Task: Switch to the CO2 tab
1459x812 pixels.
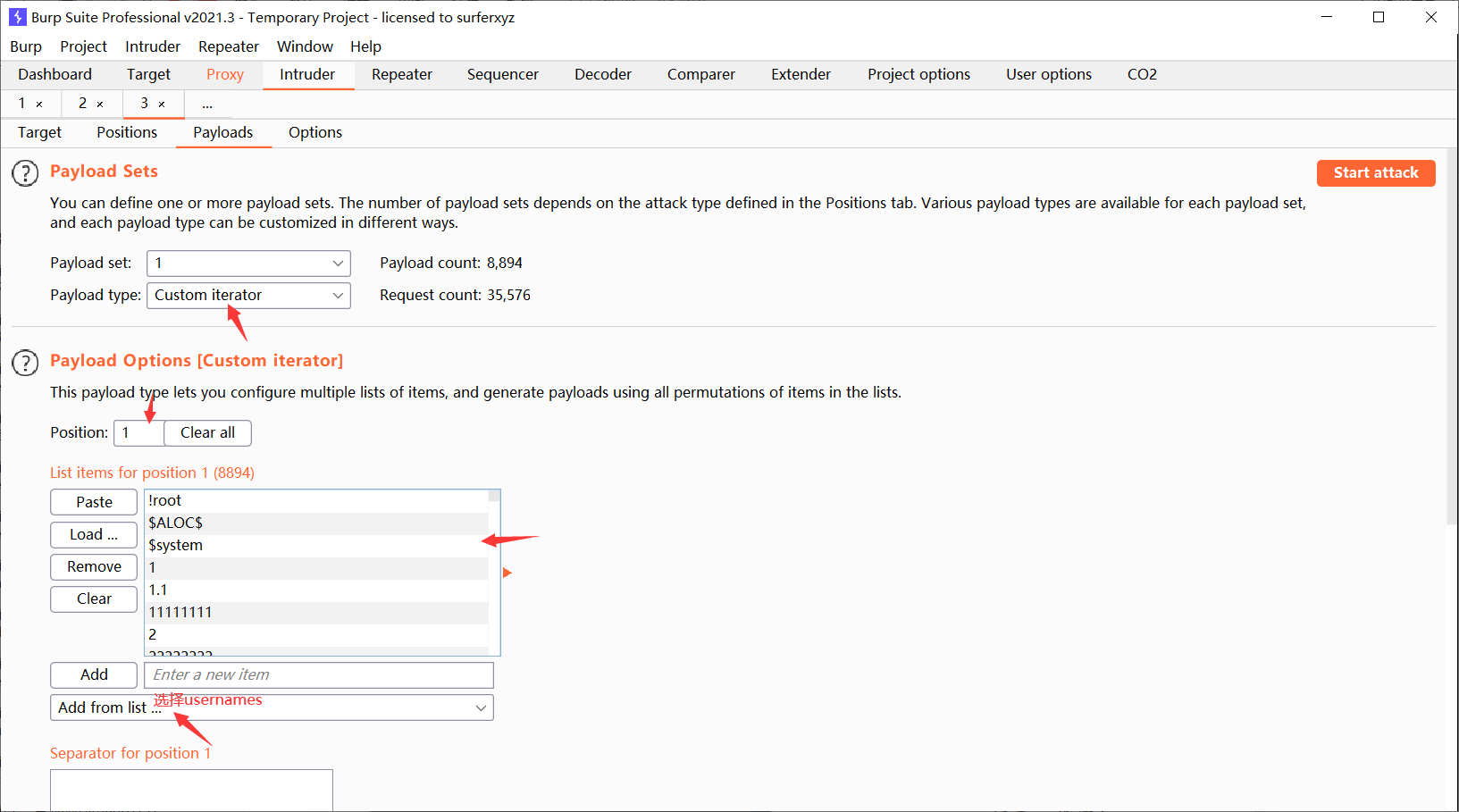Action: coord(1142,74)
